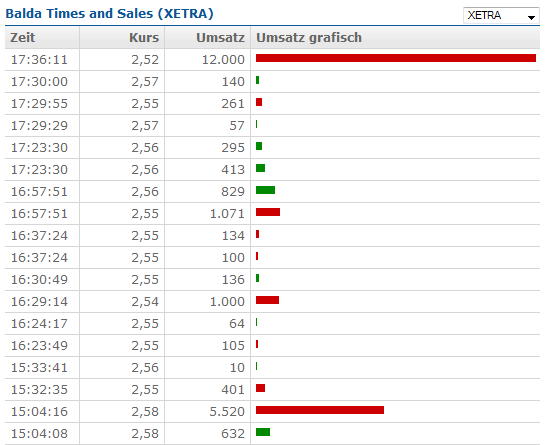The width and height of the screenshot is (549, 445).
Task: Click the red bar for 12.000 volume
Action: 396,58
